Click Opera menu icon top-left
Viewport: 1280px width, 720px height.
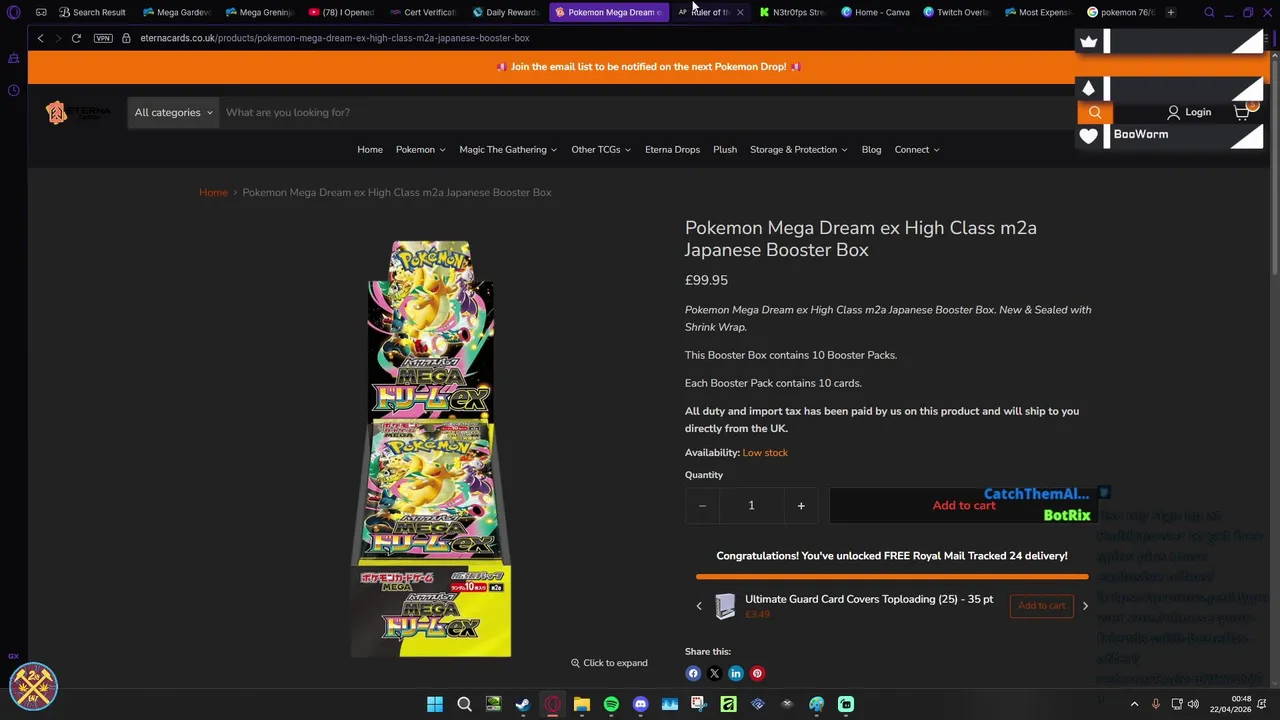(13, 12)
